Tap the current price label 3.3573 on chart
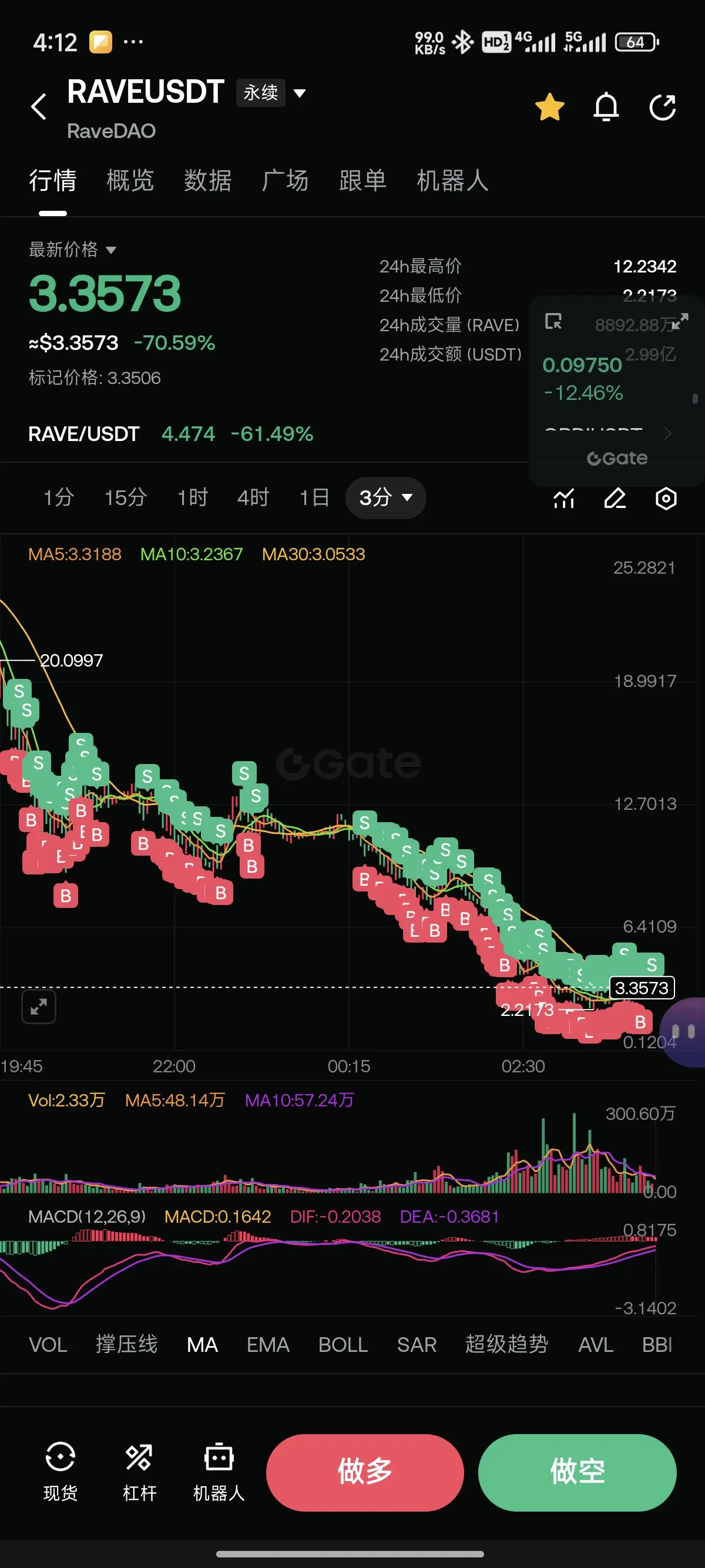Image resolution: width=705 pixels, height=1568 pixels. [x=642, y=988]
